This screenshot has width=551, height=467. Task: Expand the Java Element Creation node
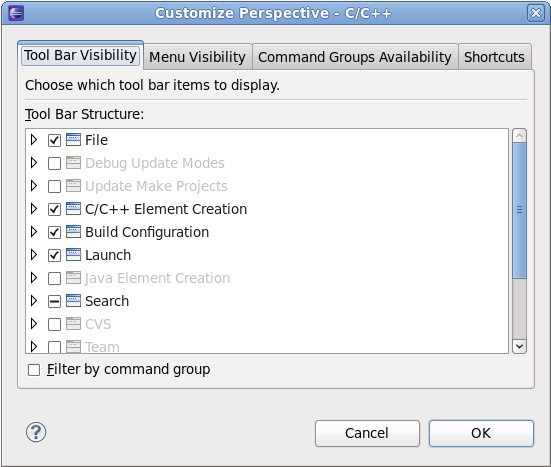click(34, 278)
